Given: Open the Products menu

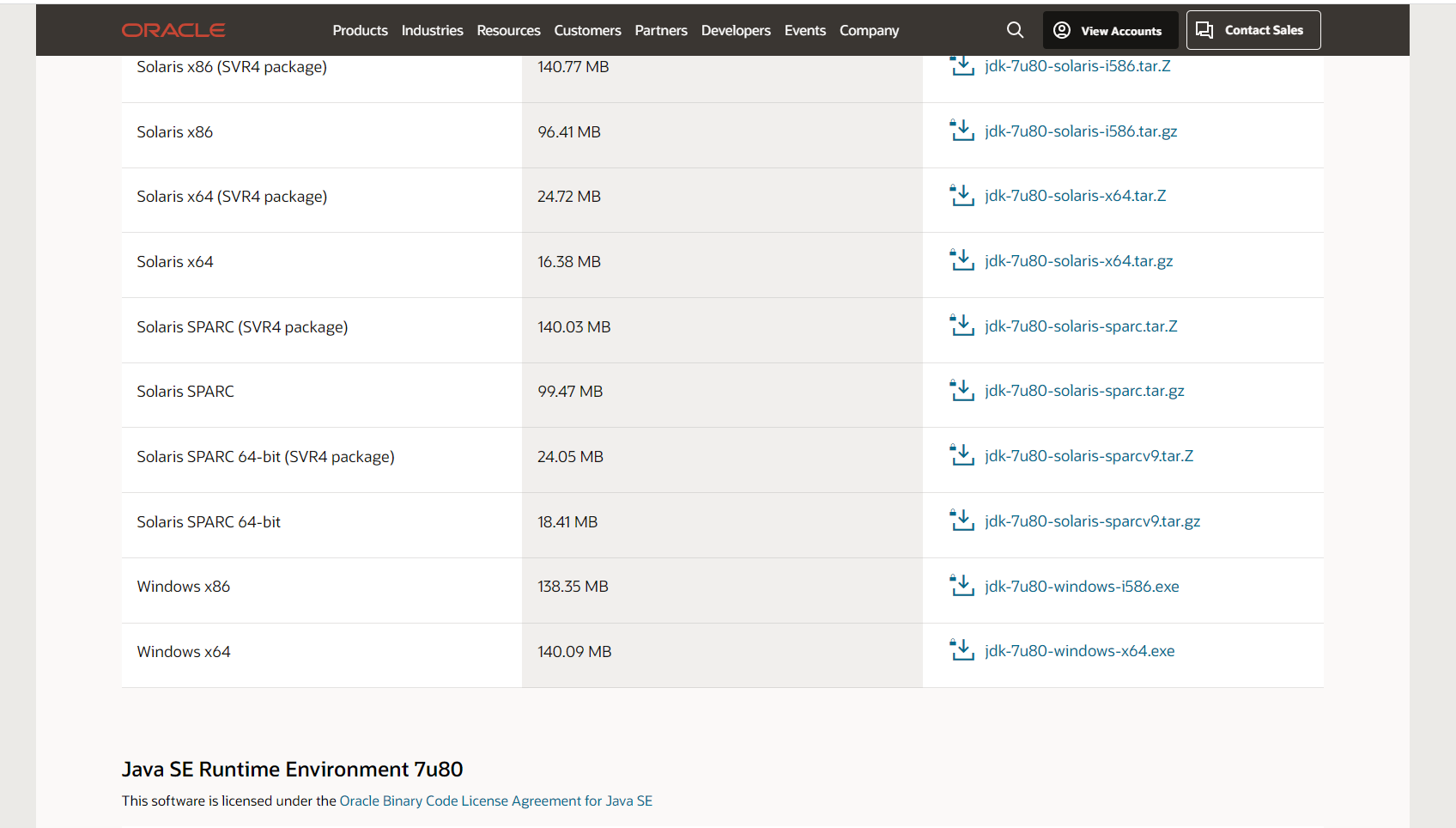Looking at the screenshot, I should (360, 30).
